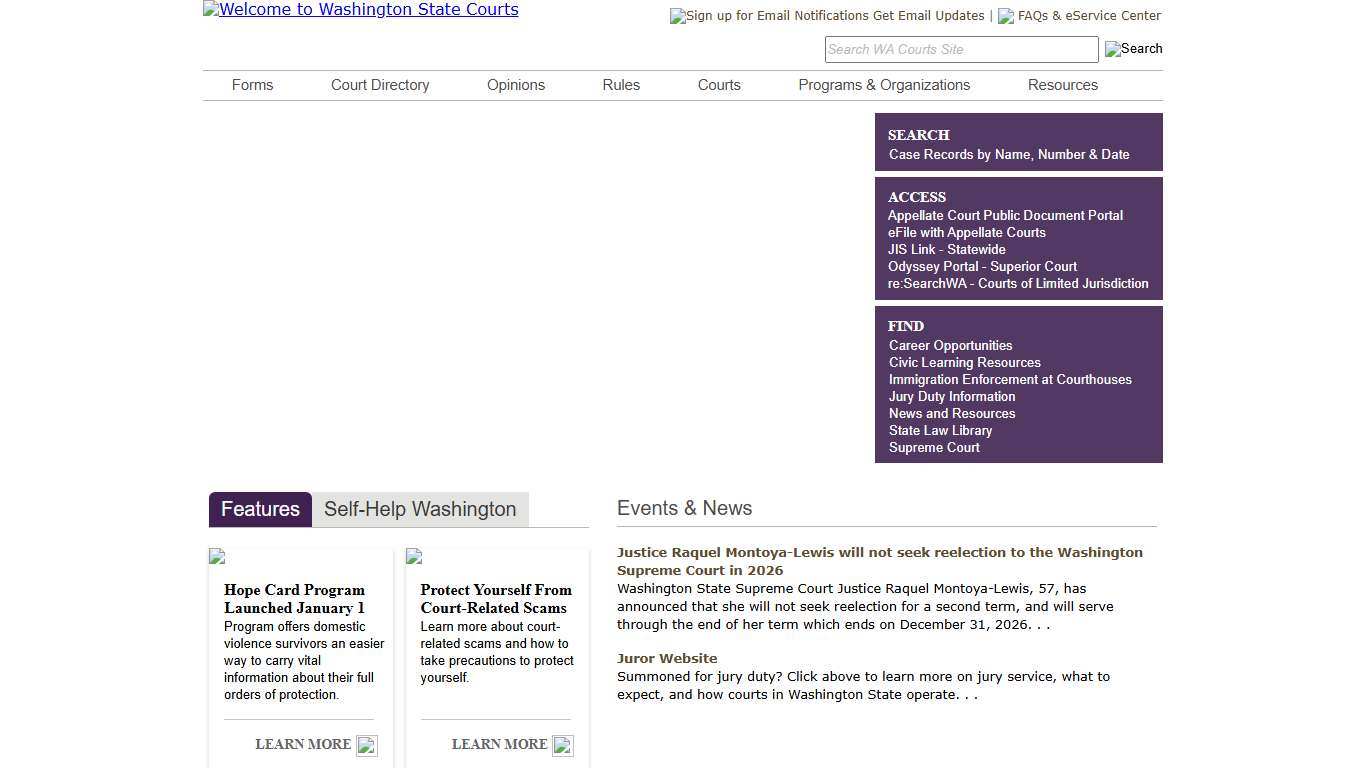
Task: Click the Hope Card Learn More arrow icon
Action: pos(367,746)
